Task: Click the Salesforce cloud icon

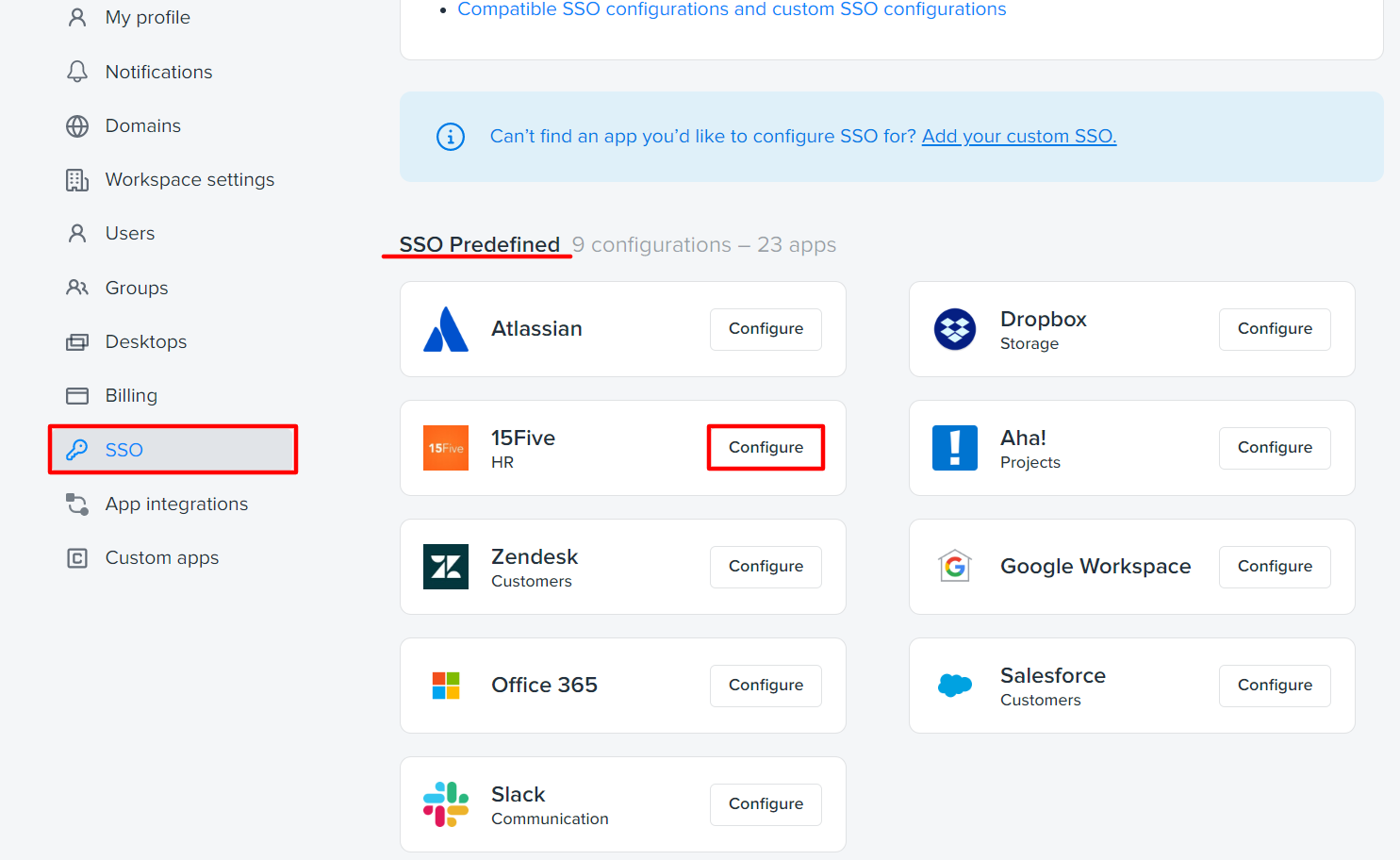Action: click(x=955, y=686)
